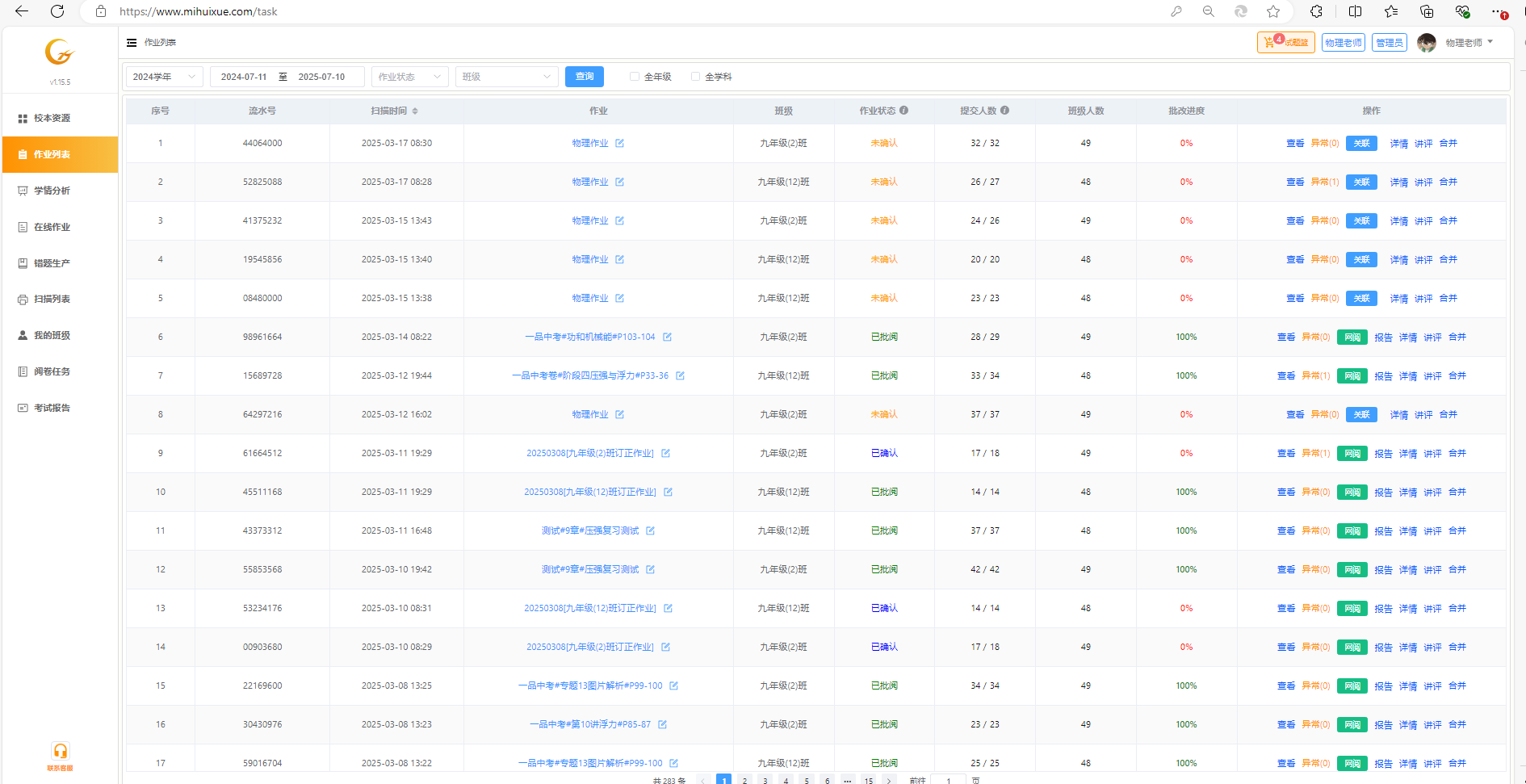Enable the 全年级 checkbox
The image size is (1526, 784).
tap(635, 77)
